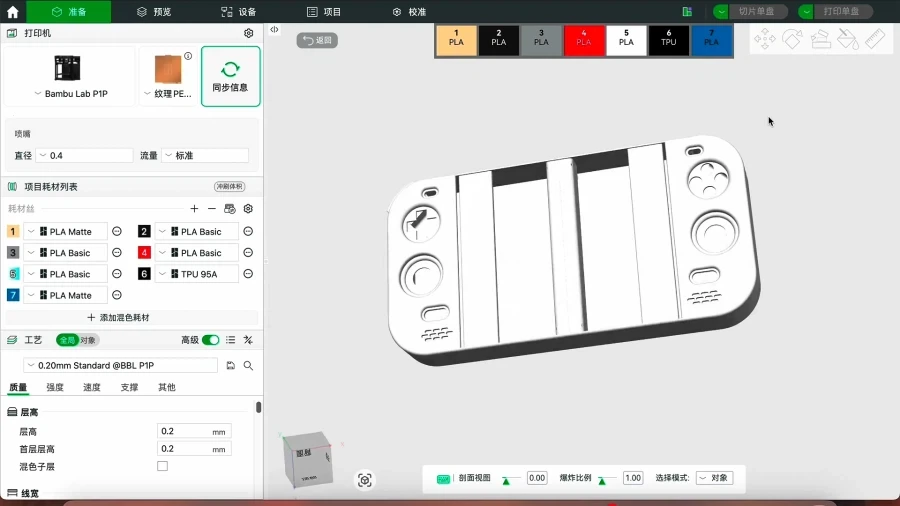The height and width of the screenshot is (506, 900).
Task: Switch the 全局/对象 toggle to 对象
Action: point(88,340)
